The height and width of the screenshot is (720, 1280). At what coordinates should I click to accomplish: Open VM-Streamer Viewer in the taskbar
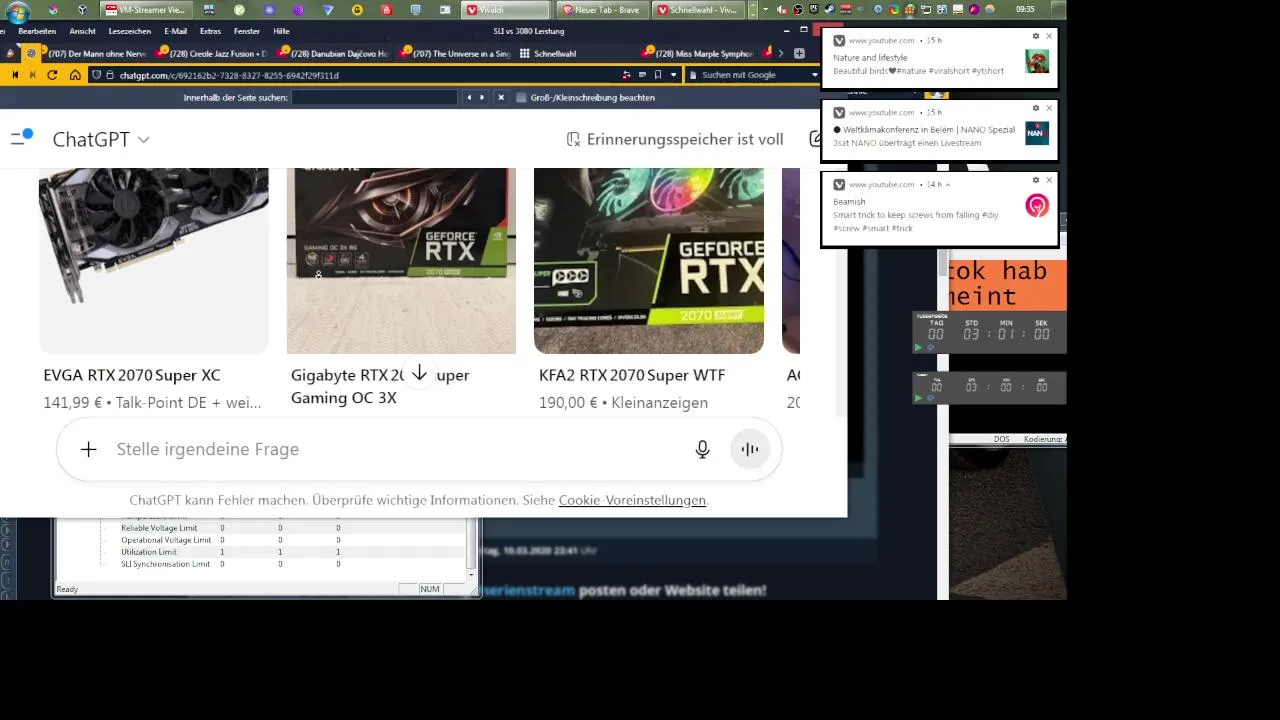coord(148,9)
